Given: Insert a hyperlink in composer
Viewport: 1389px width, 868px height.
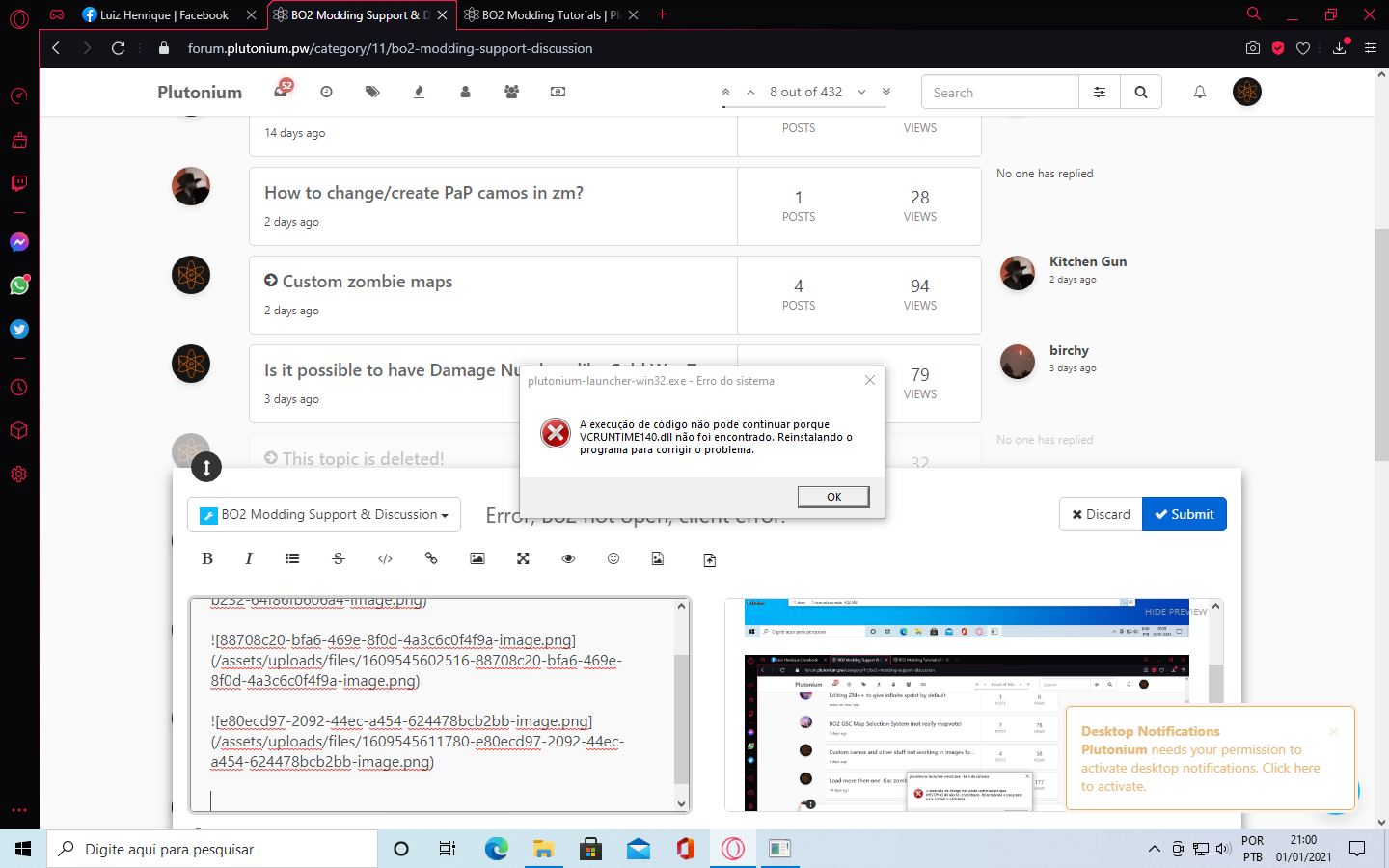Looking at the screenshot, I should coord(431,558).
